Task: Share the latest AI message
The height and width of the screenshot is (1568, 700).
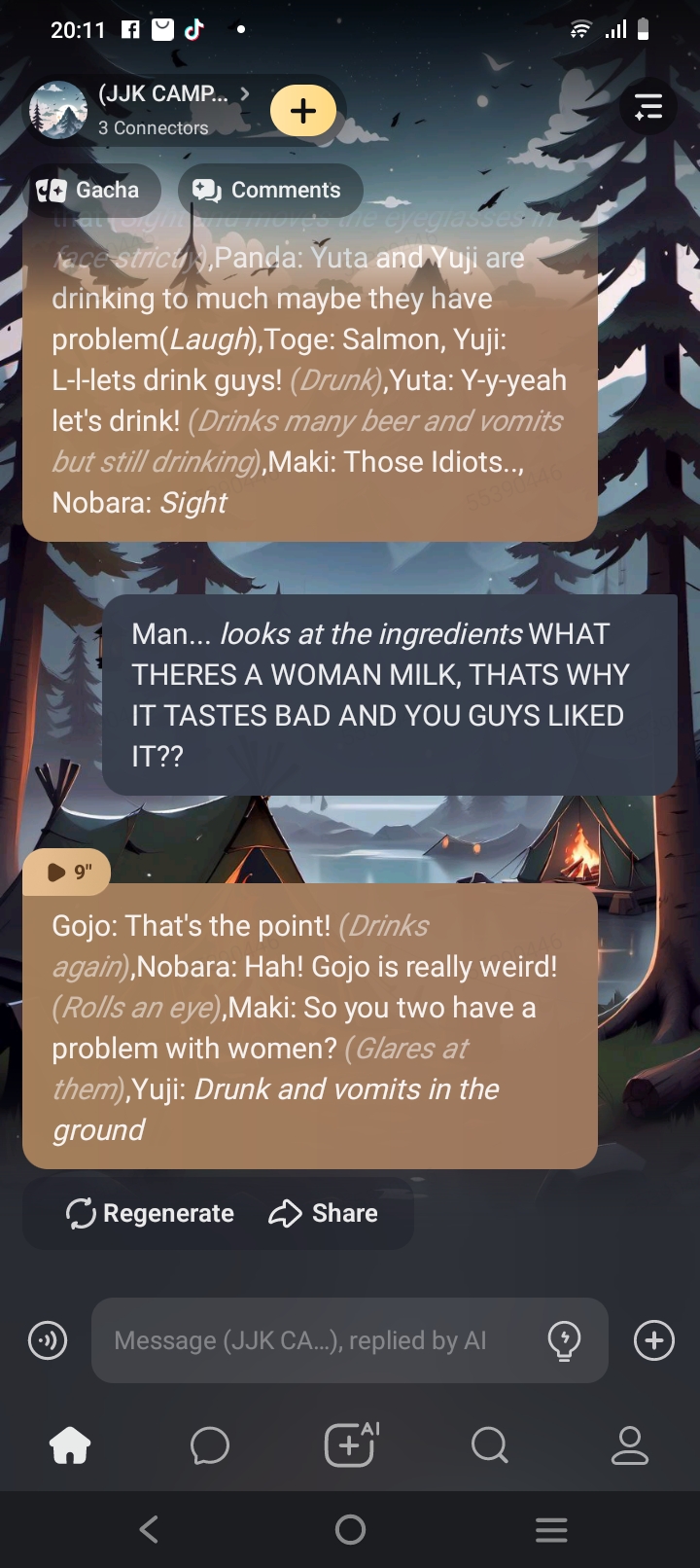Action: pos(323,1213)
